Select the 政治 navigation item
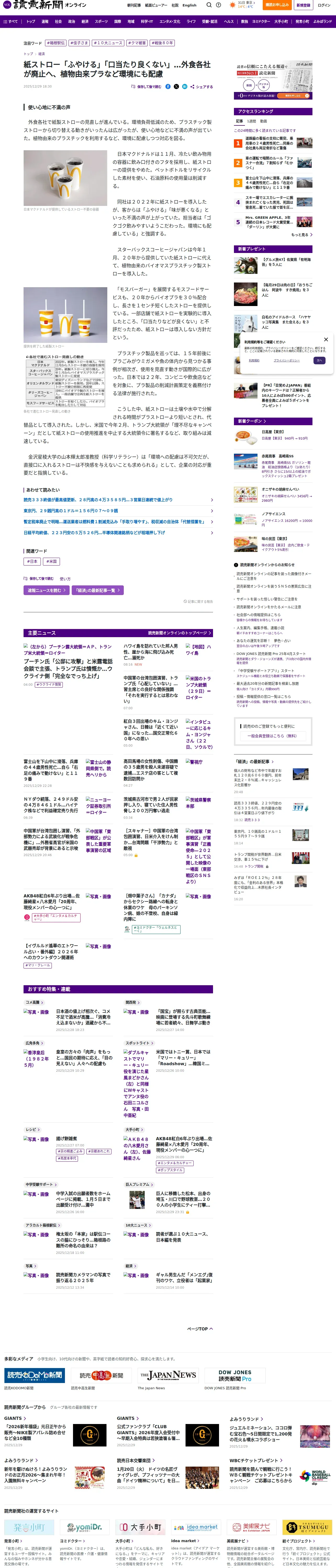Image resolution: width=336 pixels, height=1568 pixels. [71, 21]
